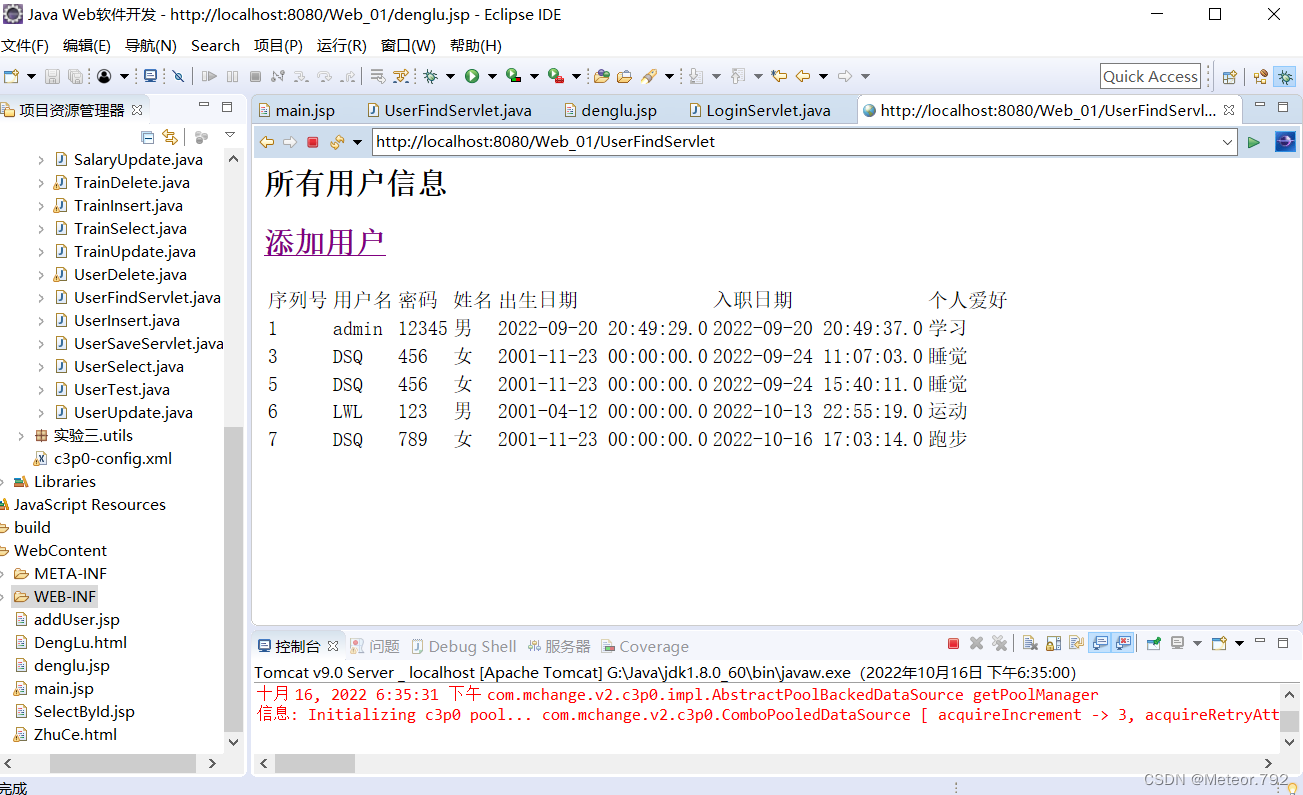Collapse all nodes in project explorer
This screenshot has height=795, width=1303.
(147, 137)
